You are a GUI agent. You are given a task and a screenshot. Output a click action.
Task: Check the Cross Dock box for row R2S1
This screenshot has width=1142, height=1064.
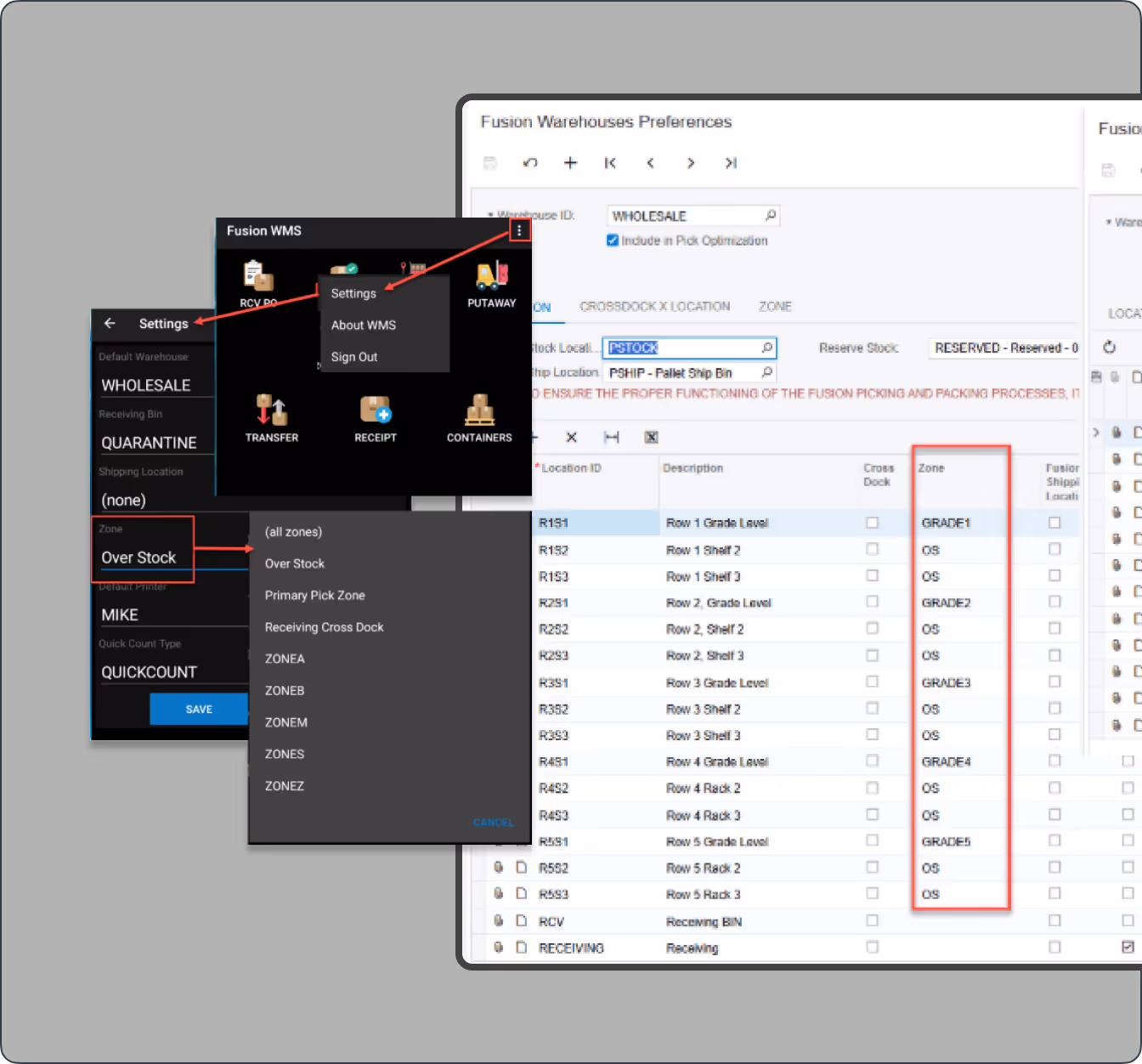872,602
